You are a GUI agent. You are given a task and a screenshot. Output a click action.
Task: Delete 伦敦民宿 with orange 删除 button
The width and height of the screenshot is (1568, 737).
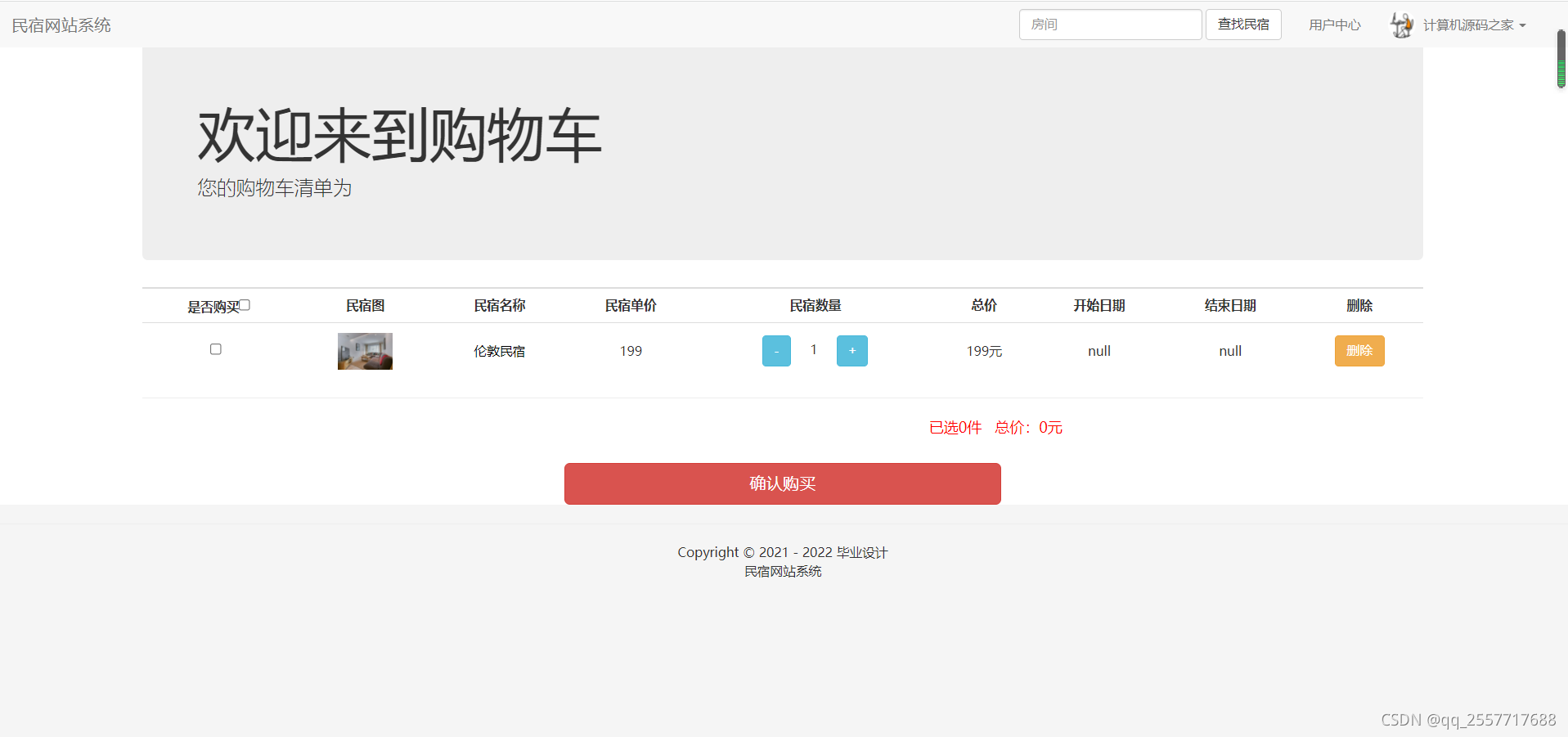pyautogui.click(x=1359, y=351)
